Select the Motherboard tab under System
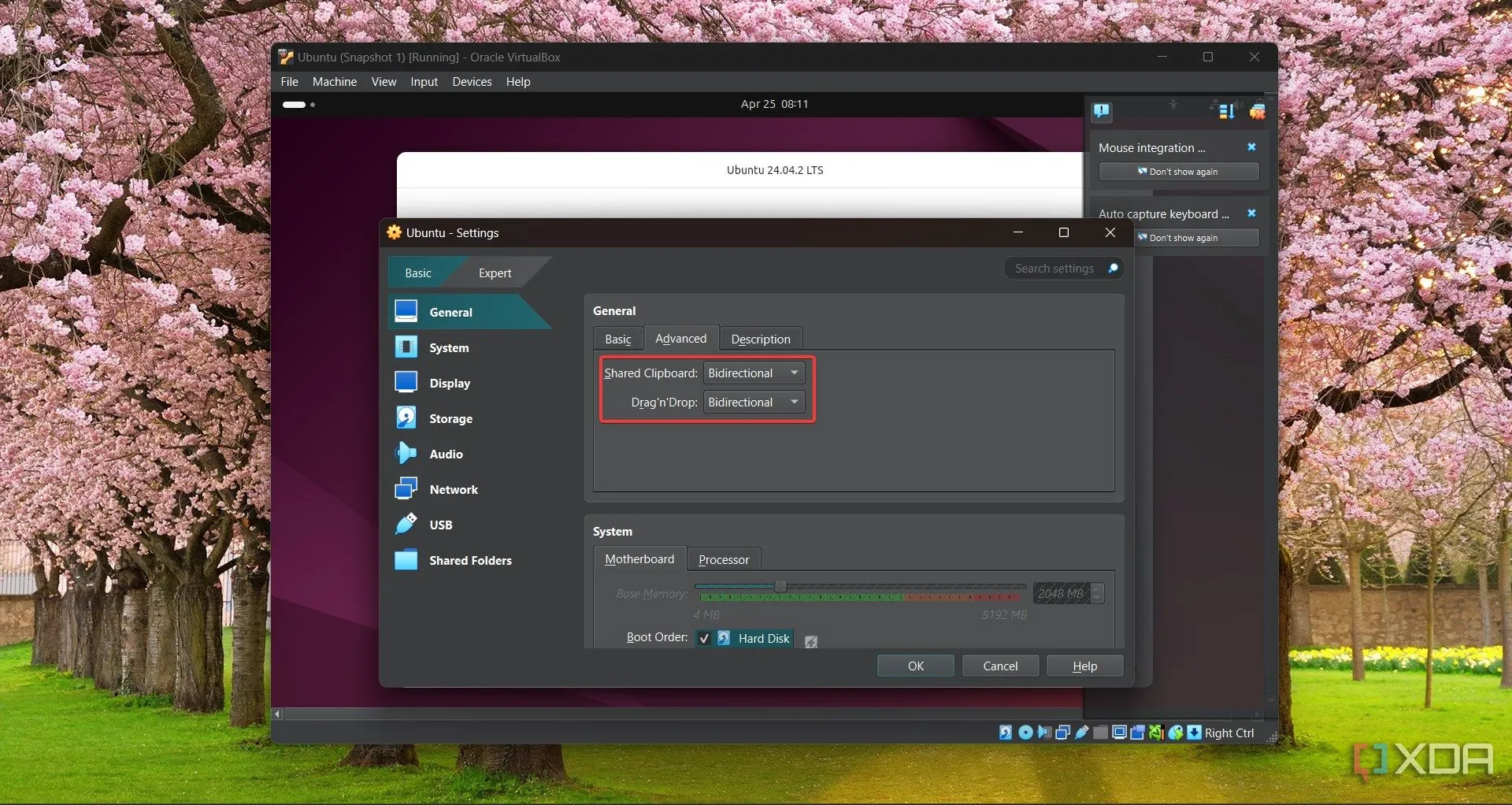The image size is (1512, 805). [x=639, y=559]
